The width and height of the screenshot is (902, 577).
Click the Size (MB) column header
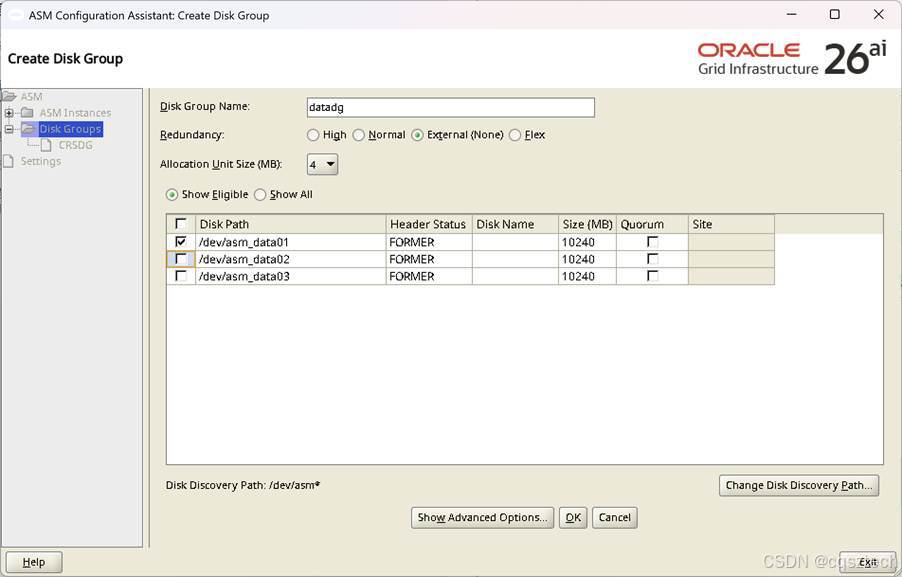[x=587, y=224]
